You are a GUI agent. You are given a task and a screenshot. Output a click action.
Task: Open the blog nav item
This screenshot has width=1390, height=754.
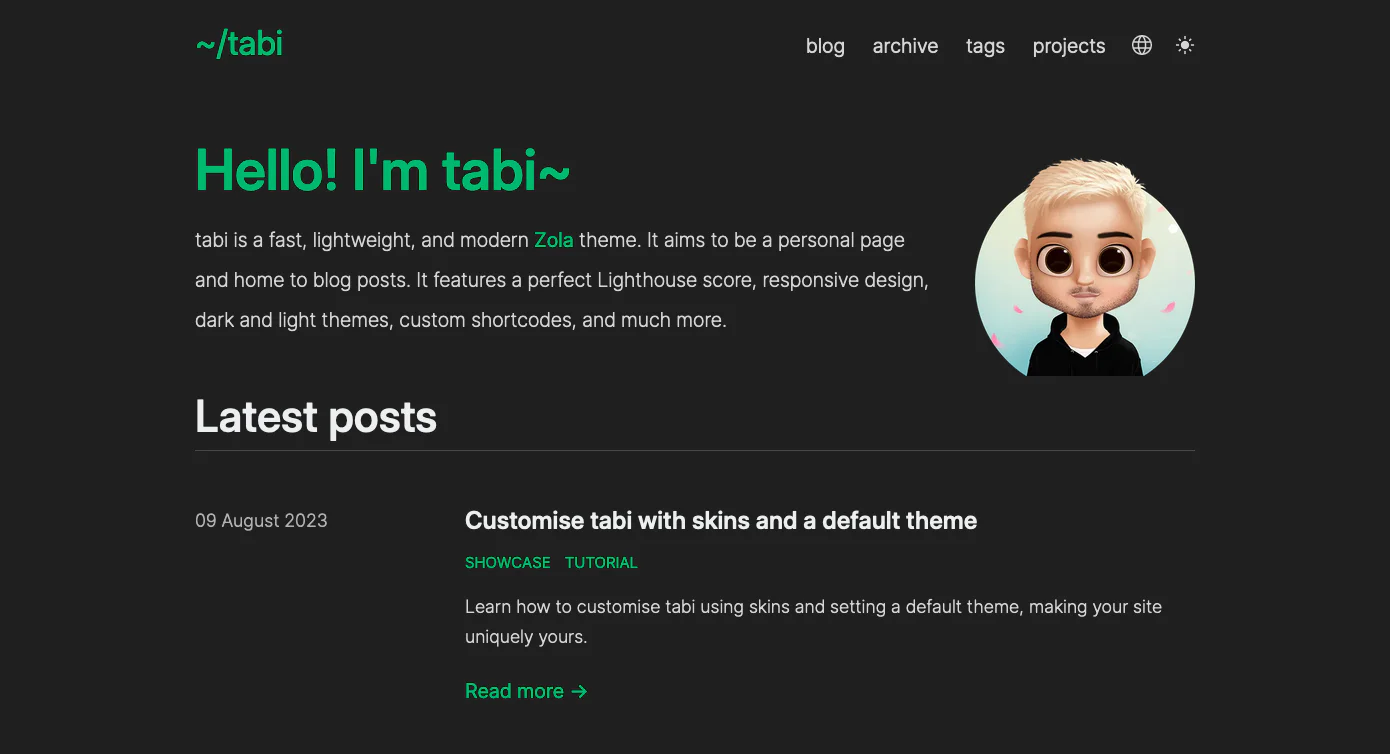825,46
